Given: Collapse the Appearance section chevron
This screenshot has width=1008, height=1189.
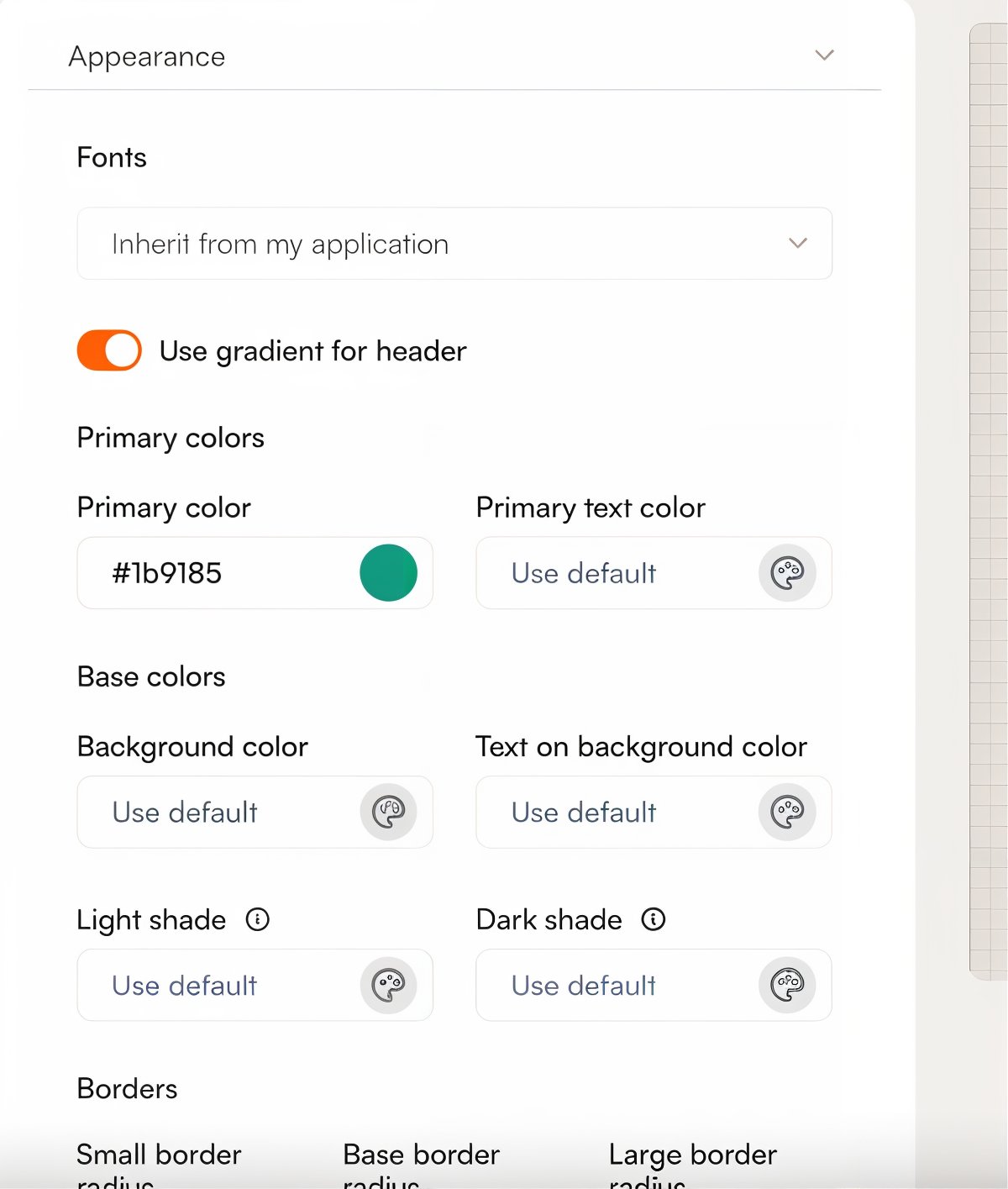Looking at the screenshot, I should [824, 55].
